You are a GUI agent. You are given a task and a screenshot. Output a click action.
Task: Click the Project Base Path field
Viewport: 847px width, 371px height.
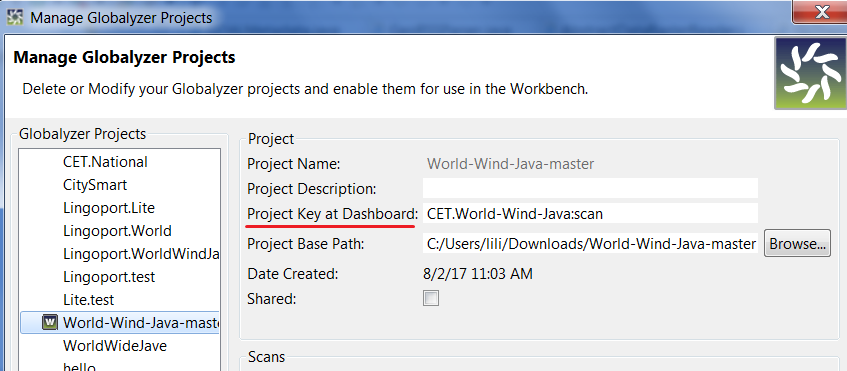tap(591, 244)
